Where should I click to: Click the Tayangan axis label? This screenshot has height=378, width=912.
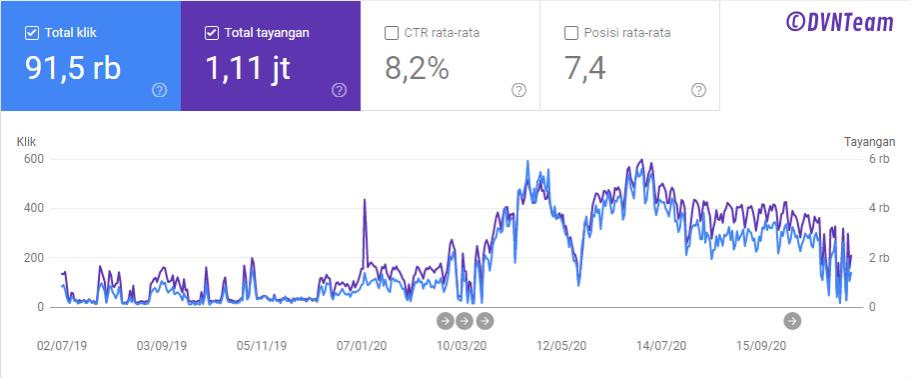pos(870,141)
